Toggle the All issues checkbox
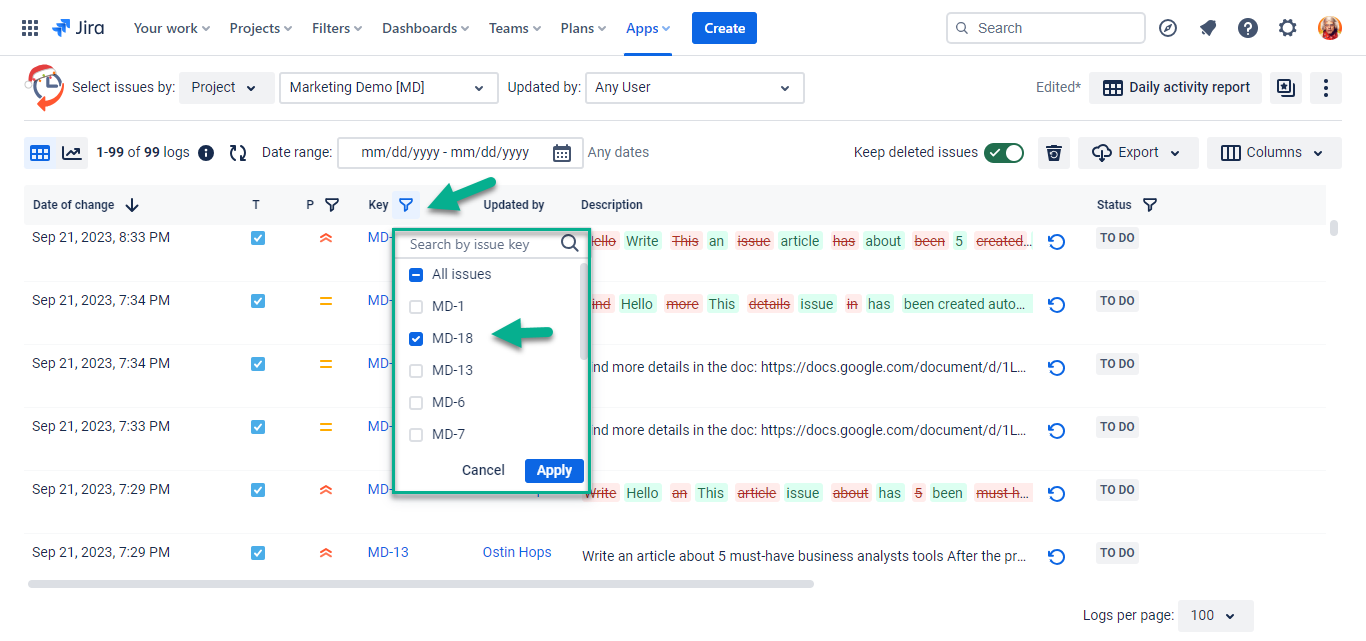1366x641 pixels. click(416, 274)
